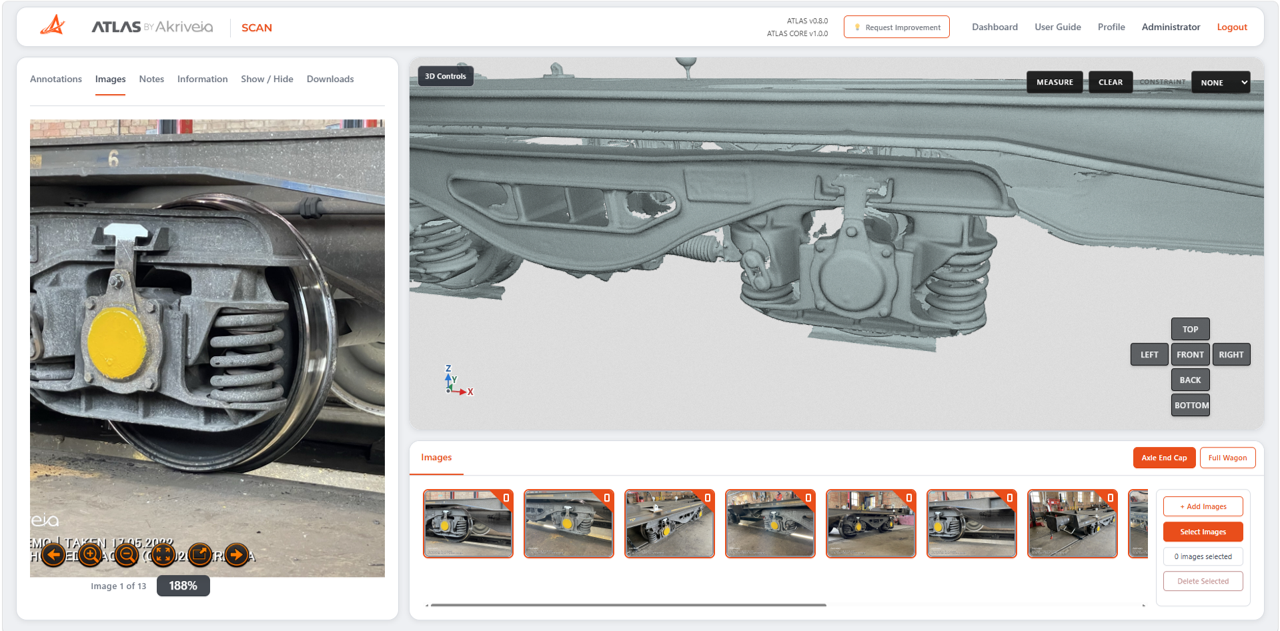
Task: Switch the 3D view to TOP
Action: (x=1190, y=329)
